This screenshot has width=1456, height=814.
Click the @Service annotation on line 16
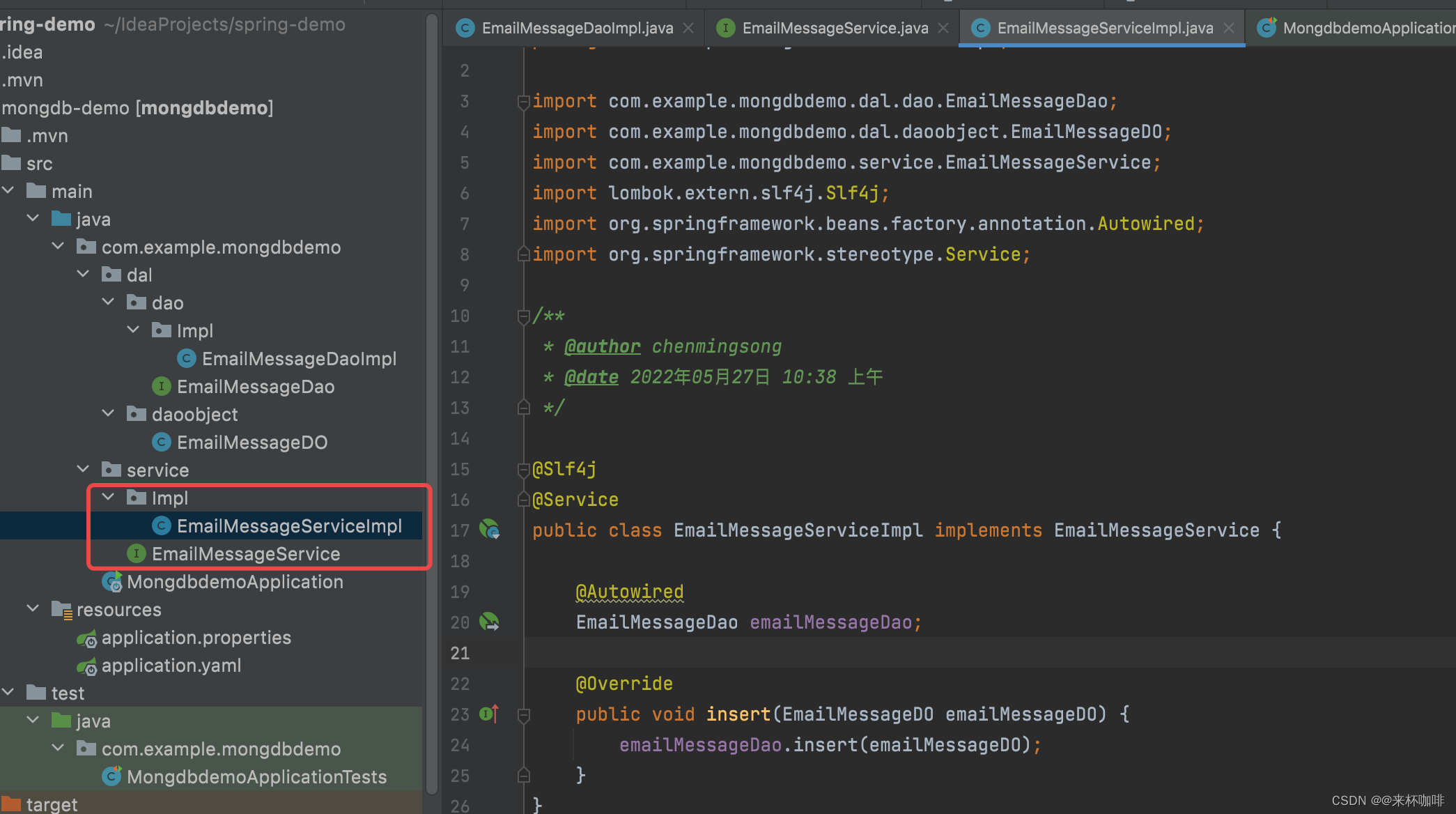click(575, 500)
